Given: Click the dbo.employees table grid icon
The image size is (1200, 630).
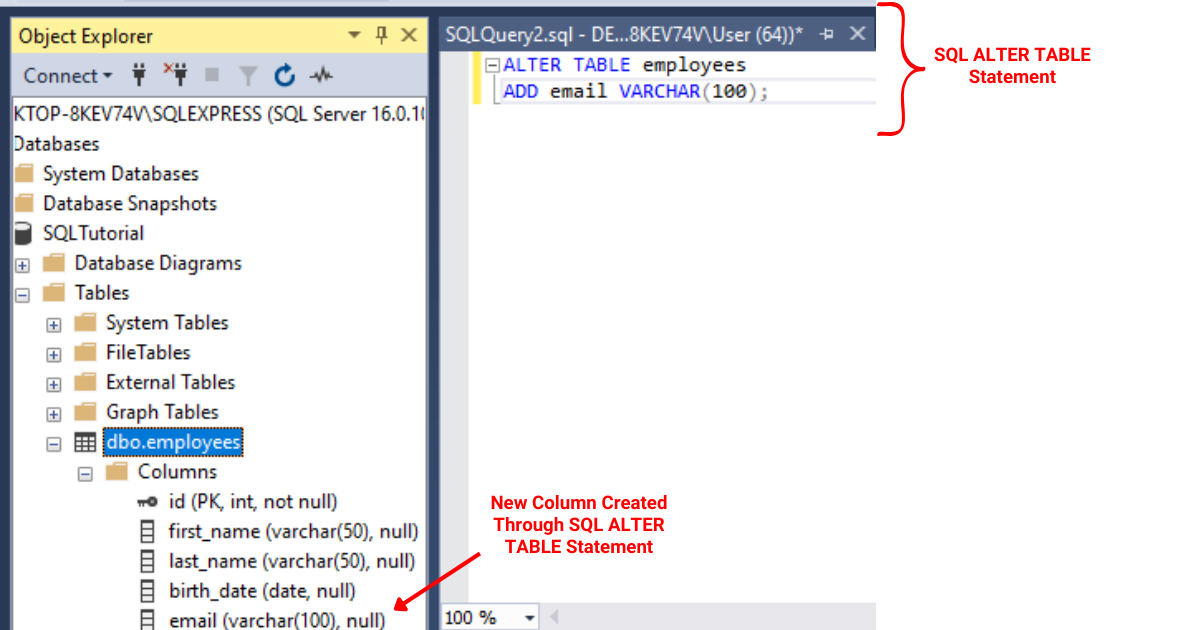Looking at the screenshot, I should click(86, 442).
